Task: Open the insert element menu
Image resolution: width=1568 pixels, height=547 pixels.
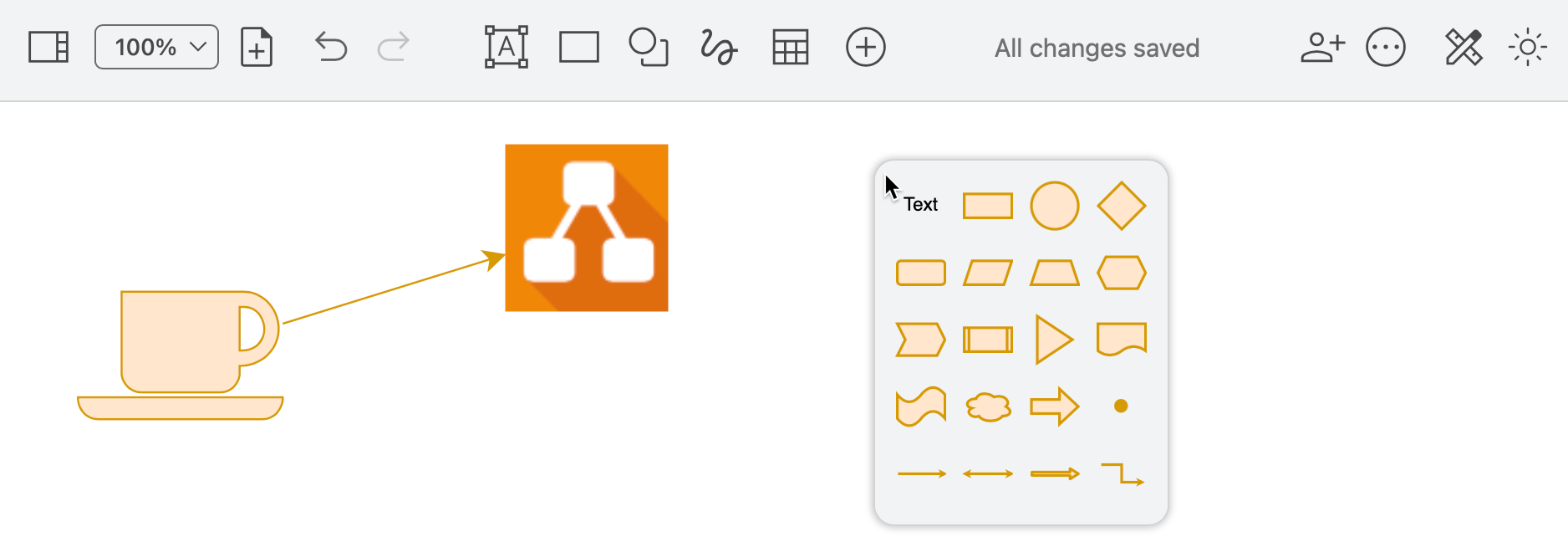Action: 865,47
